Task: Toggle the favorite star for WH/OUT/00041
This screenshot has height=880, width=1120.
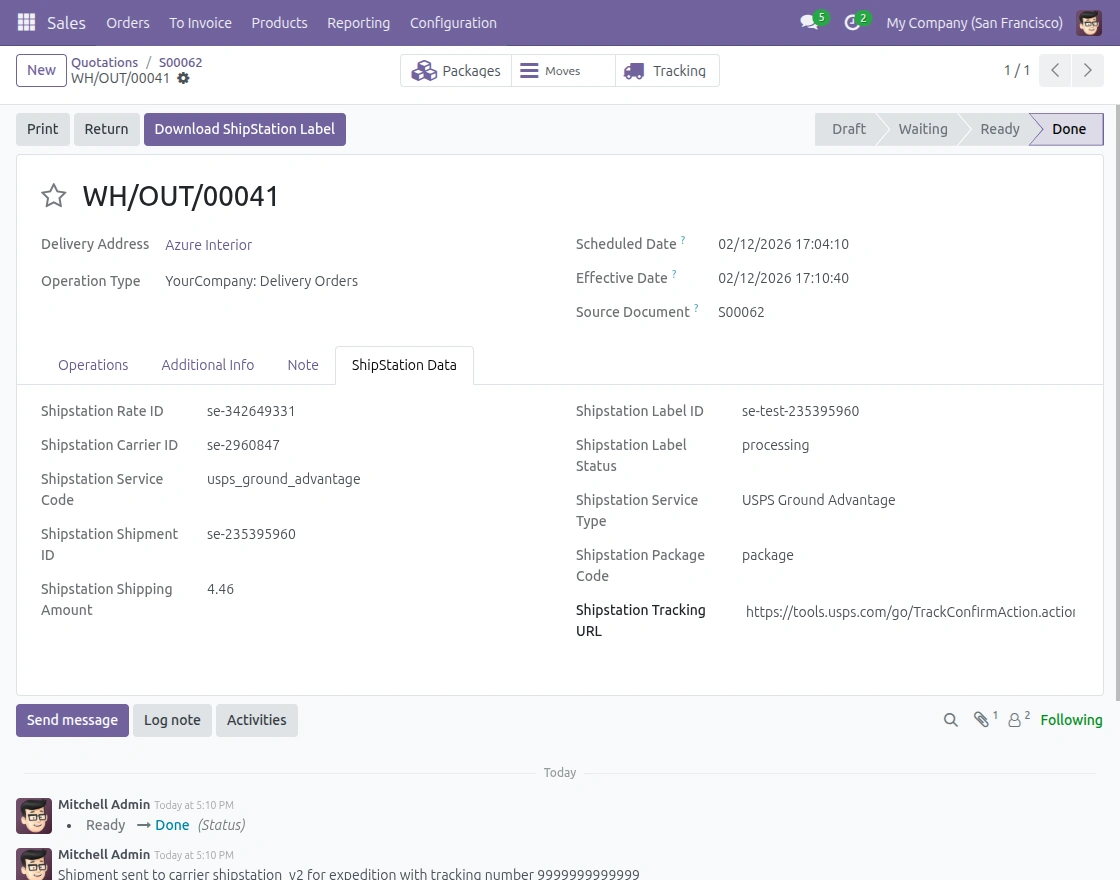Action: point(54,196)
